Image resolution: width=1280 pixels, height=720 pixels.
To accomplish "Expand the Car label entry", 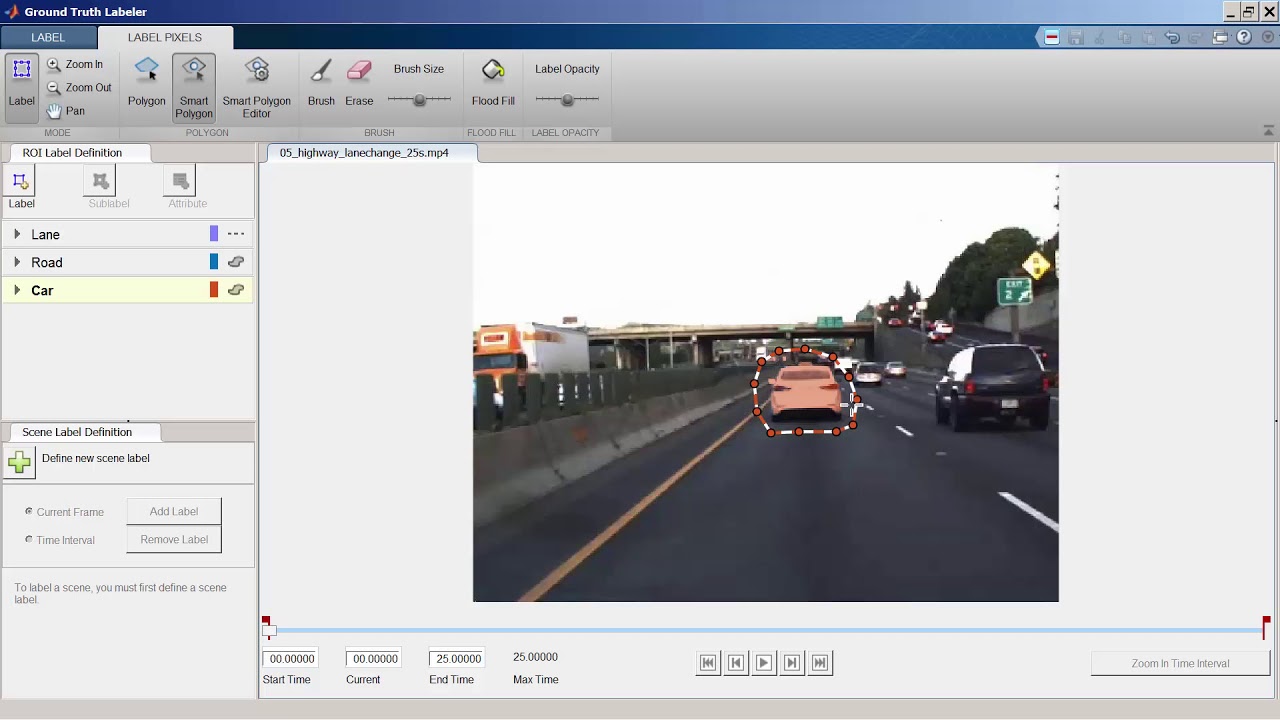I will (x=17, y=290).
